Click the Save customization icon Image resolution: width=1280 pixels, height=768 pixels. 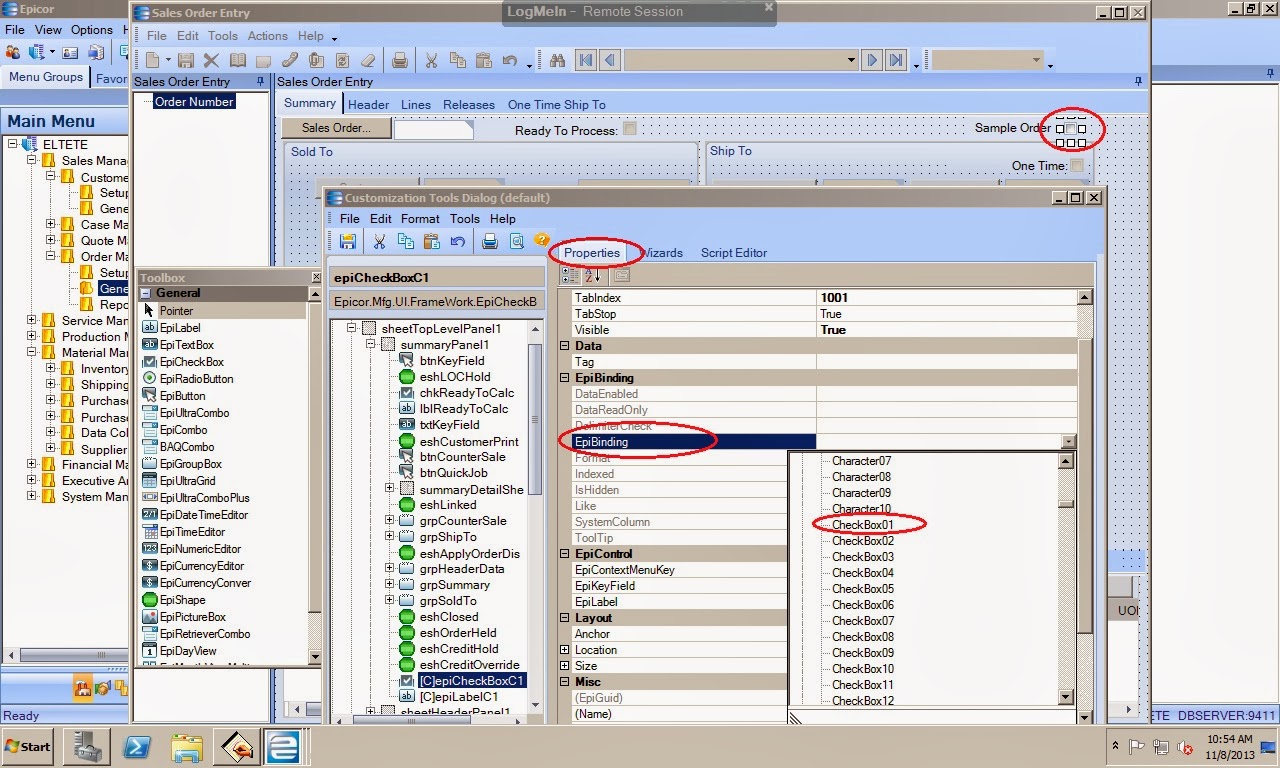pos(347,241)
